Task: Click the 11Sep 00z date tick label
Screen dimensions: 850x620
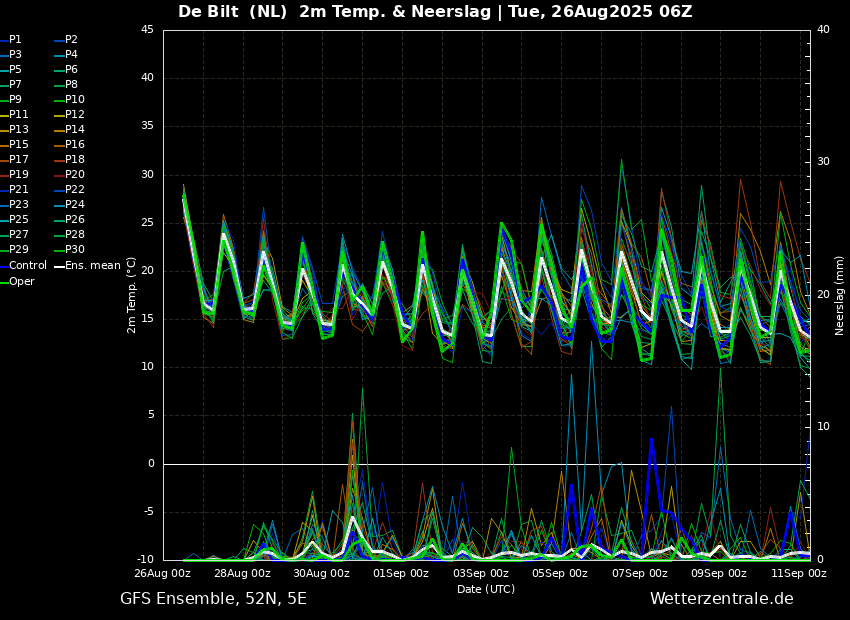Action: [x=799, y=573]
